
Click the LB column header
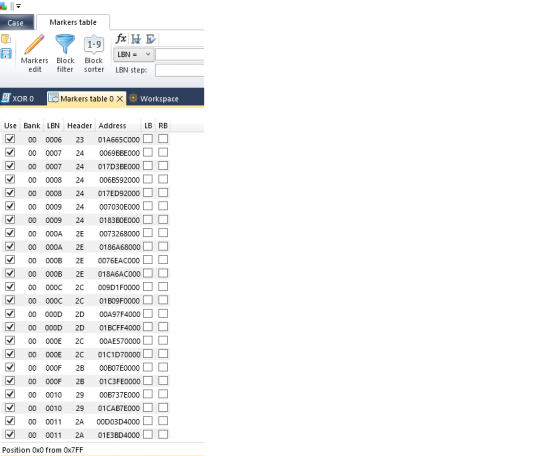[148, 126]
